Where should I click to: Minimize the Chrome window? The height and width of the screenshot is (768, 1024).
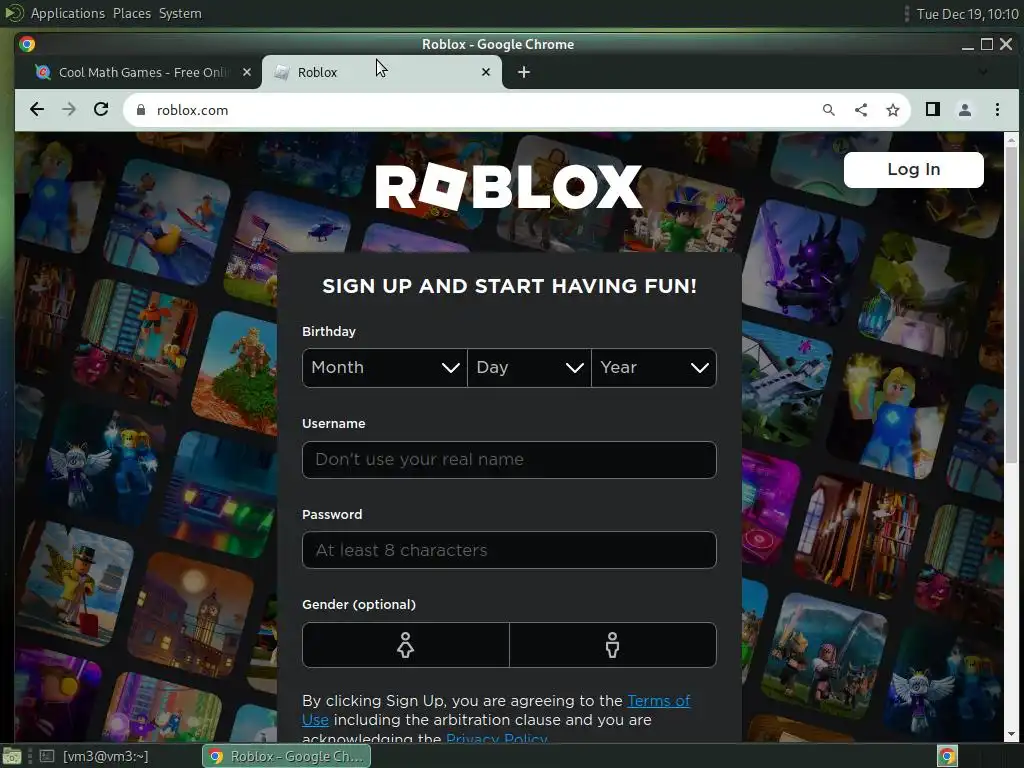coord(968,44)
